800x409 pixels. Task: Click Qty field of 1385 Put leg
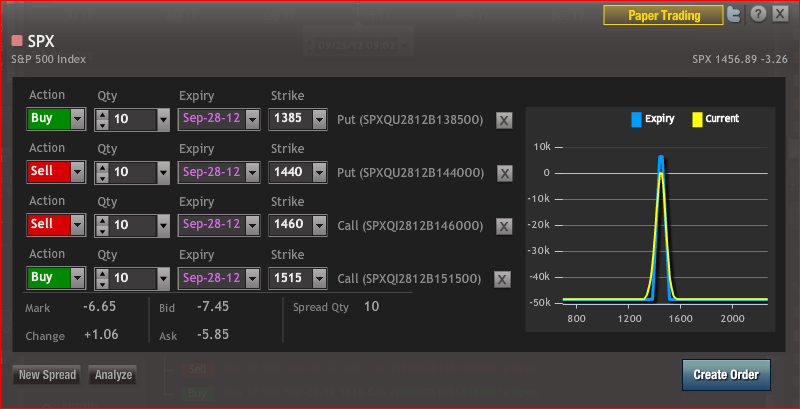click(133, 120)
